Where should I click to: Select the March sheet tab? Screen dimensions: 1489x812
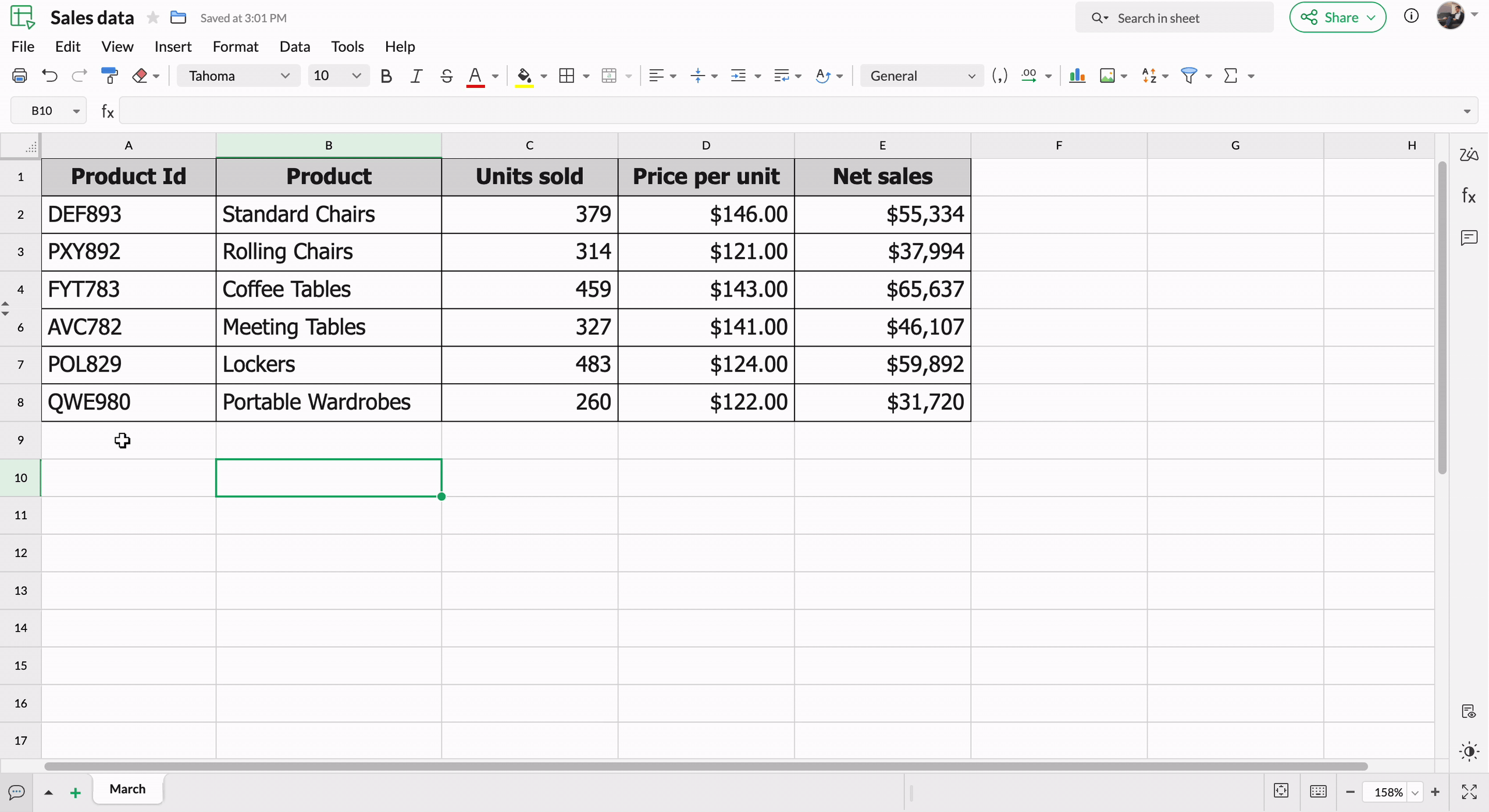click(127, 789)
